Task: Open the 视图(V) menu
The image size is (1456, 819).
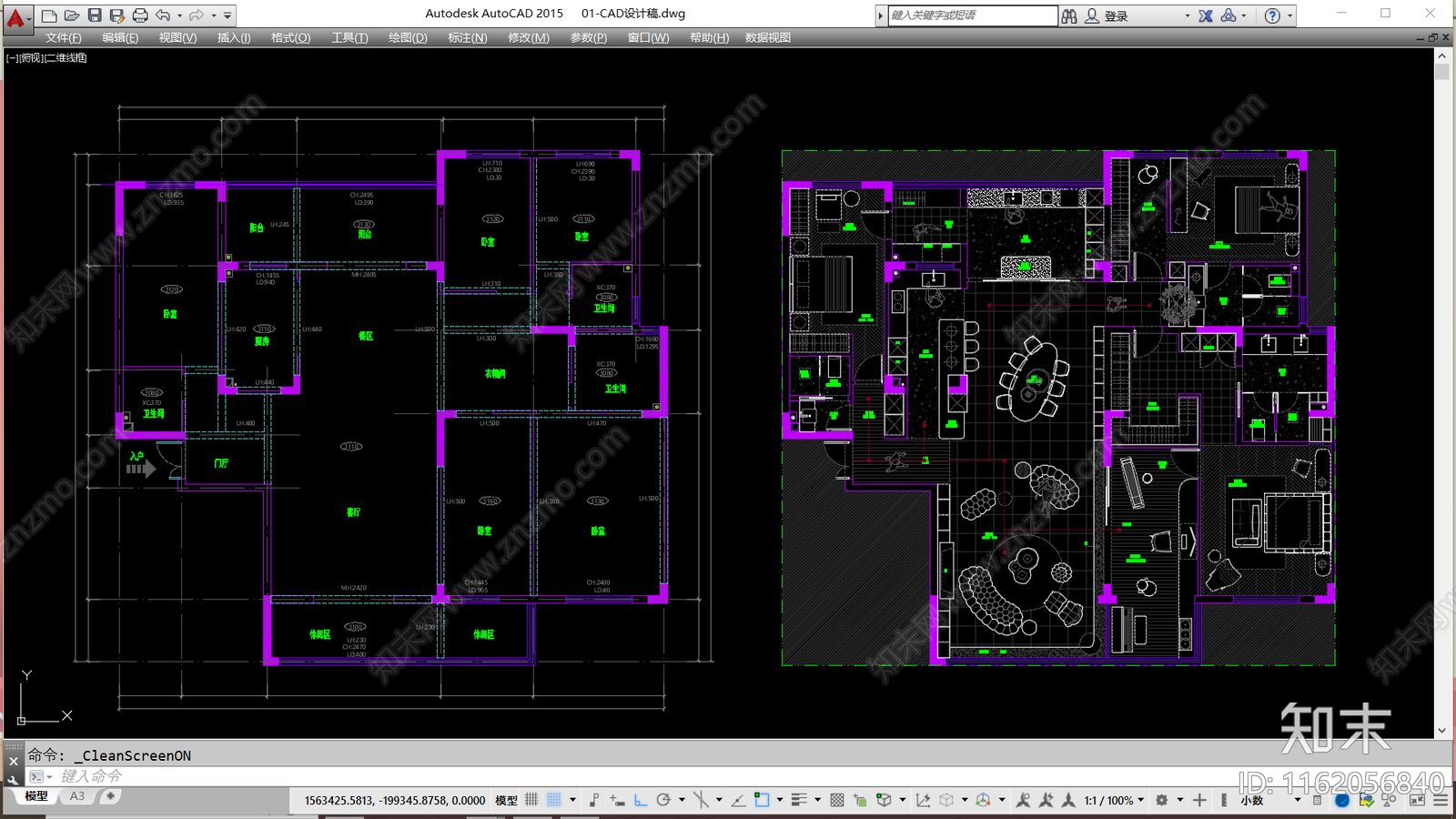Action: [177, 37]
